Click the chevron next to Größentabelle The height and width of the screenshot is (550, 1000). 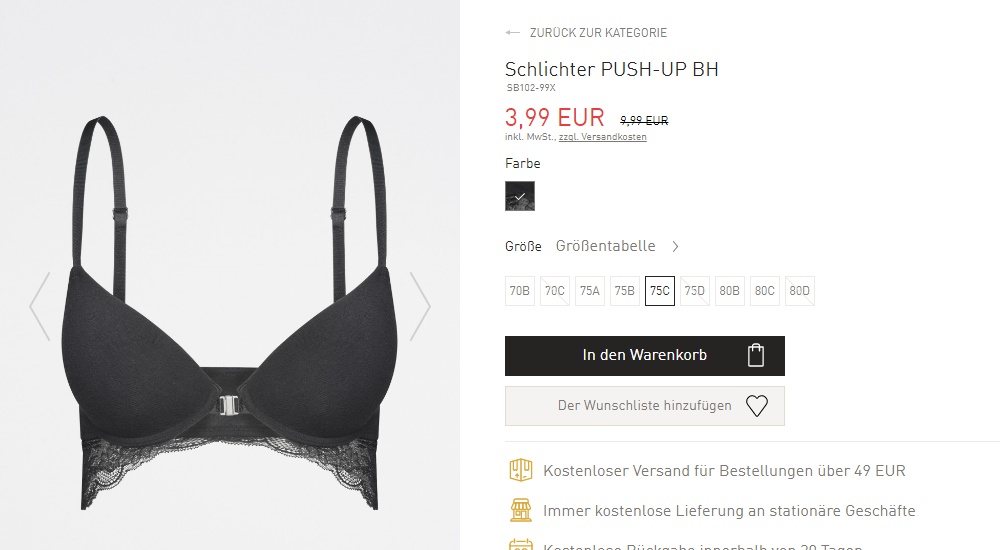675,246
